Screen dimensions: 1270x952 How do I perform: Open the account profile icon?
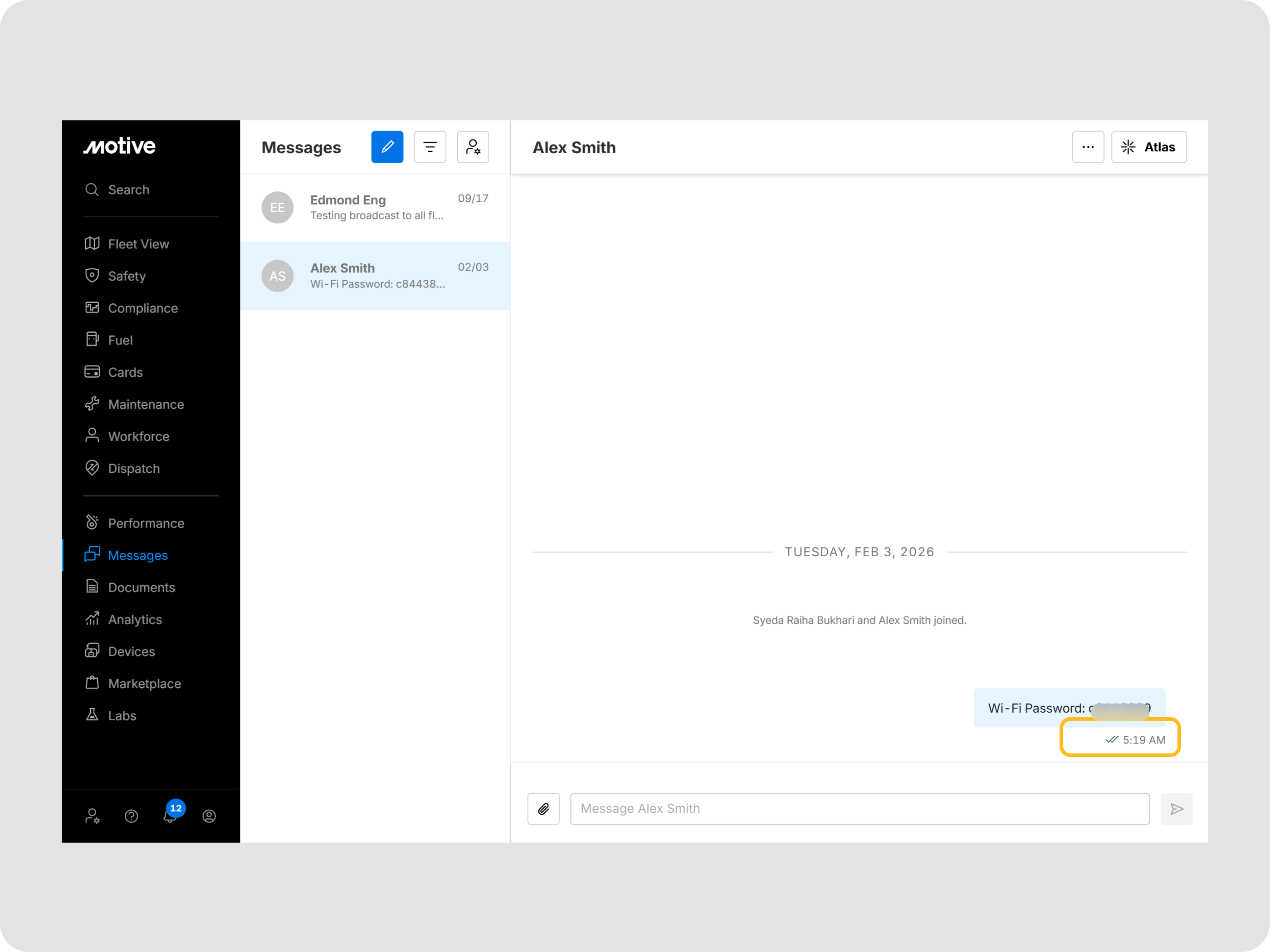tap(209, 816)
